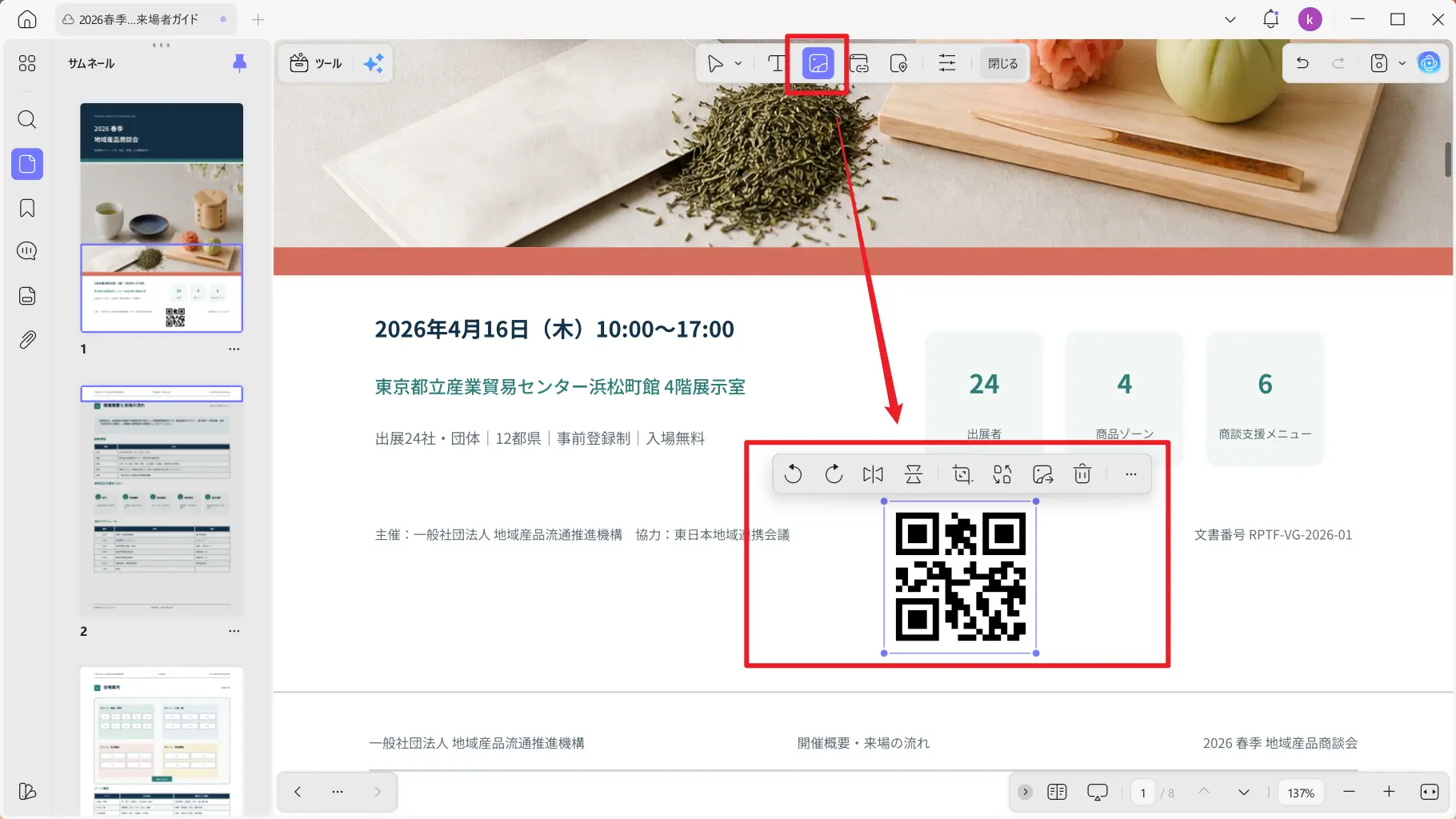Screen dimensions: 1456x819
Task: Choose the selection pointer tool
Action: [x=715, y=63]
